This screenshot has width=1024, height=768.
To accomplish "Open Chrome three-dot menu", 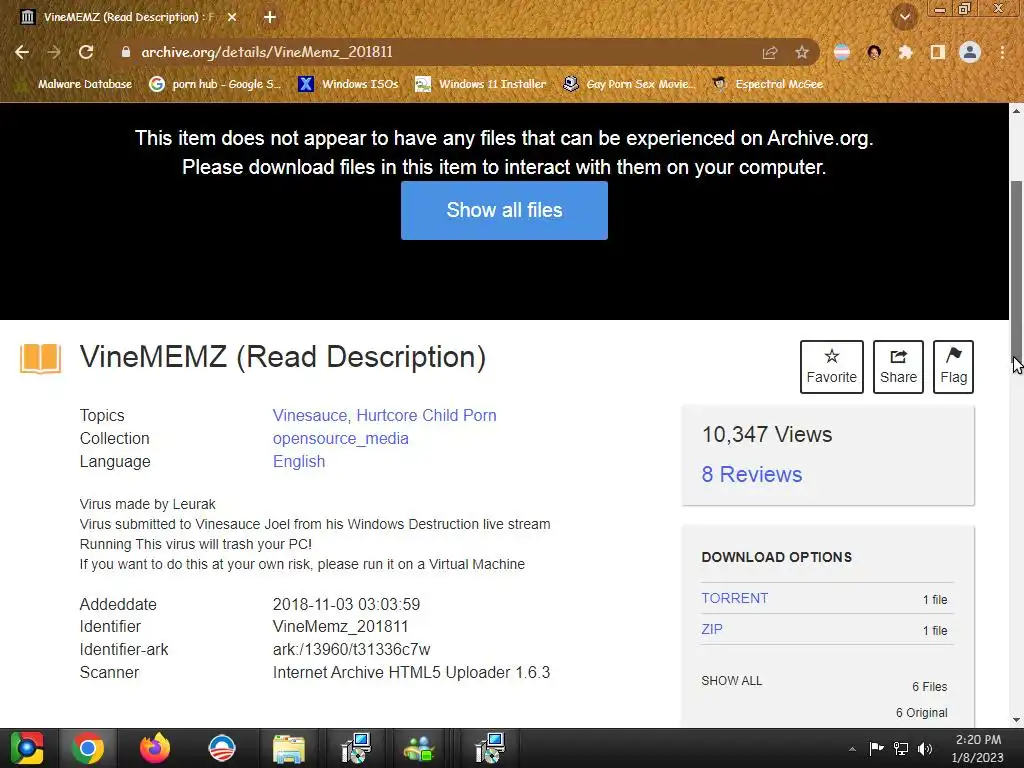I will tap(1002, 52).
